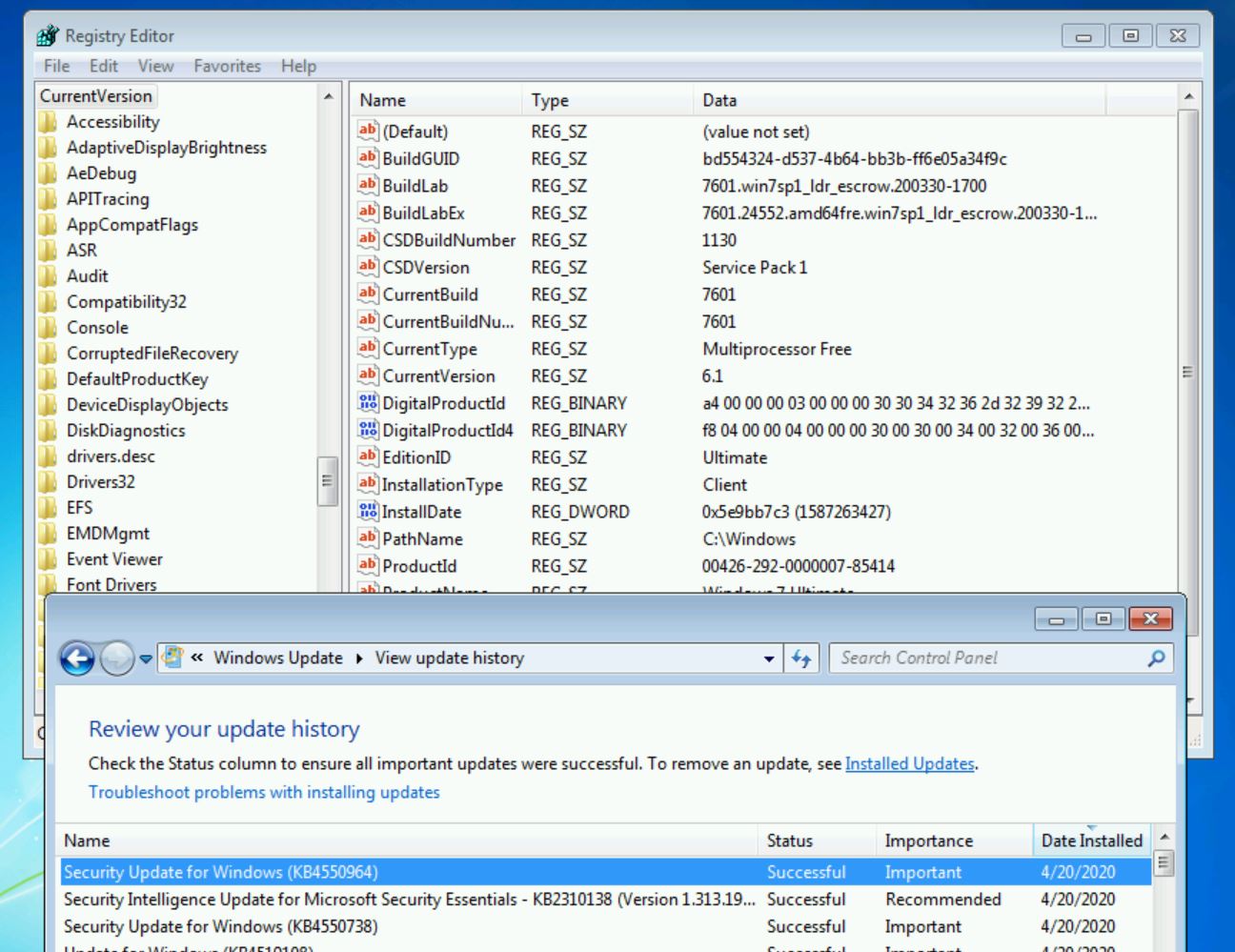Click the string icon next to BuildGUID
The width and height of the screenshot is (1235, 952).
click(x=368, y=158)
